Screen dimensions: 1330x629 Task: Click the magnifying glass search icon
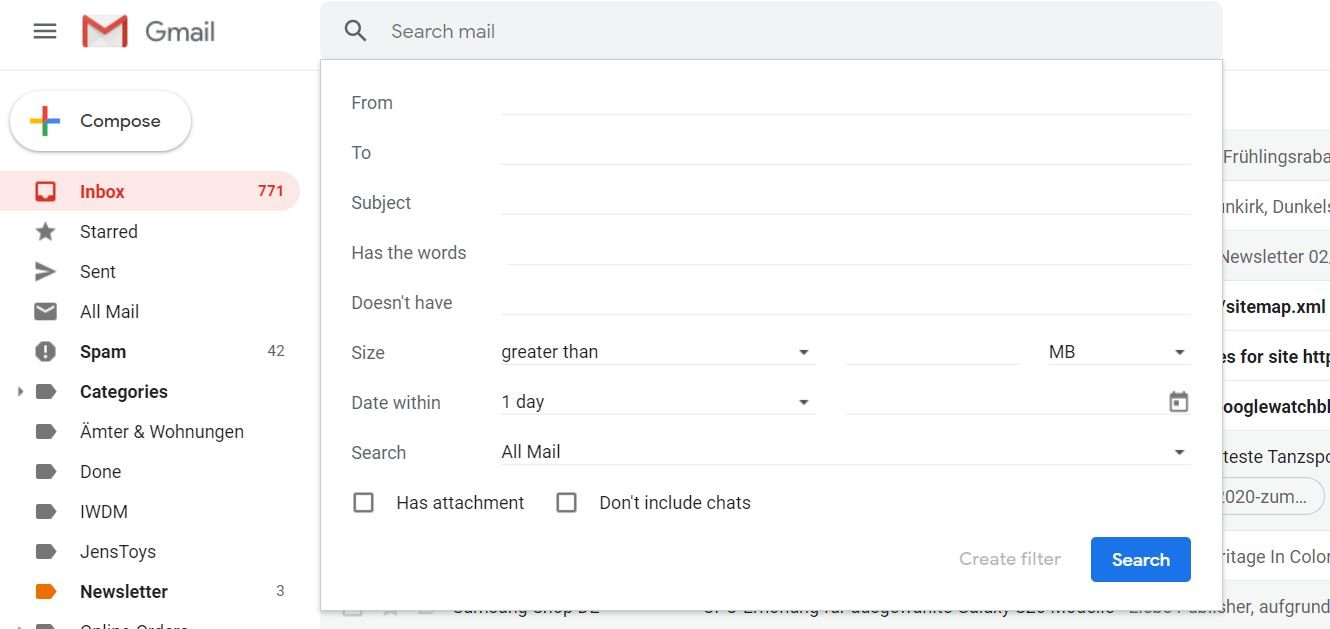(x=356, y=31)
